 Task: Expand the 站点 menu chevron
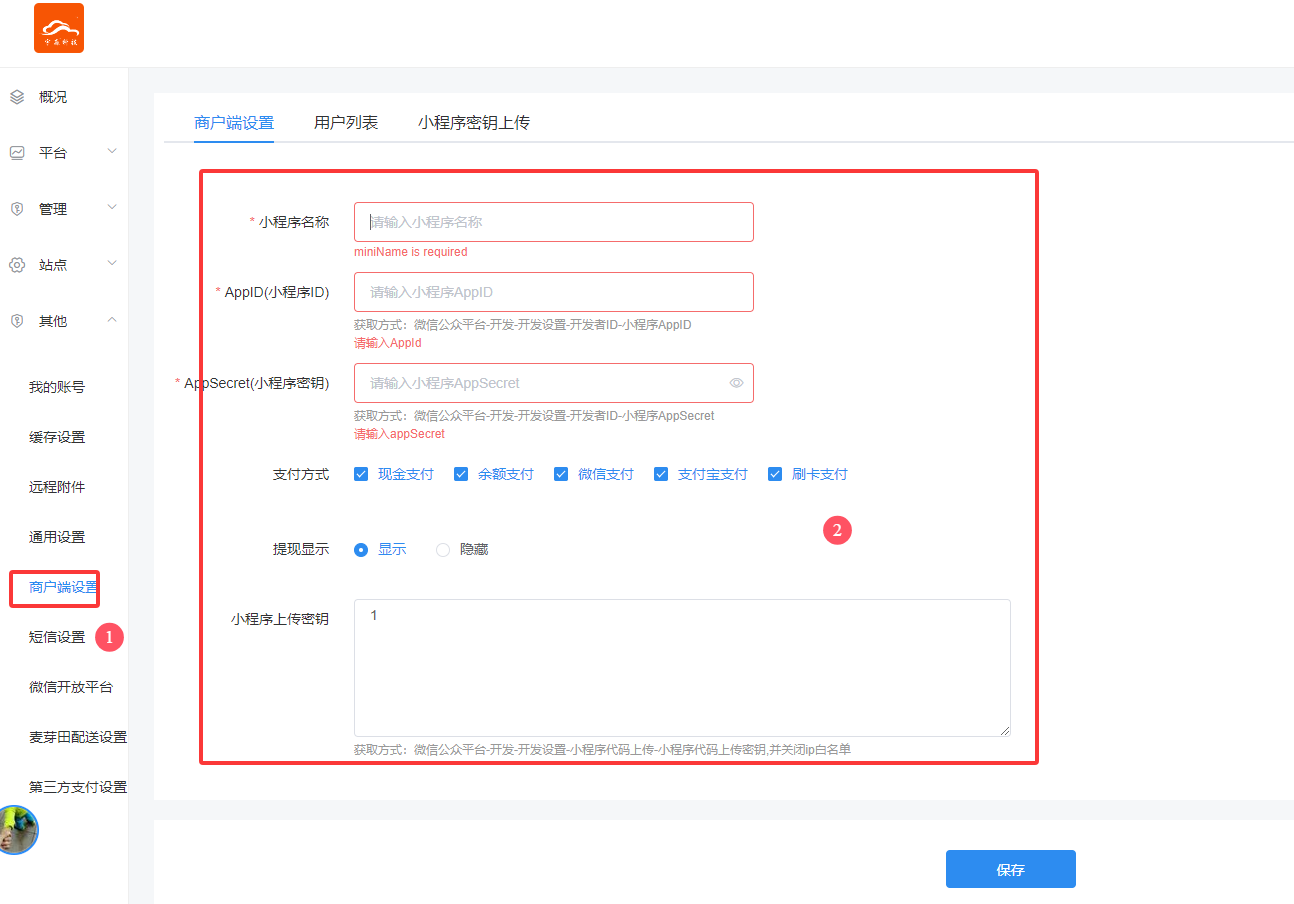tap(112, 264)
